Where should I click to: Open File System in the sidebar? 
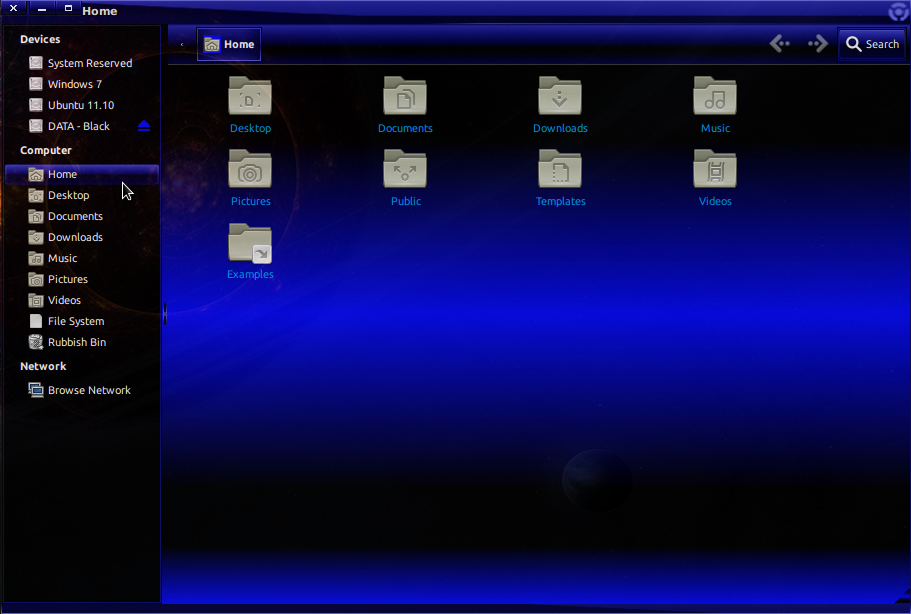[x=82, y=321]
